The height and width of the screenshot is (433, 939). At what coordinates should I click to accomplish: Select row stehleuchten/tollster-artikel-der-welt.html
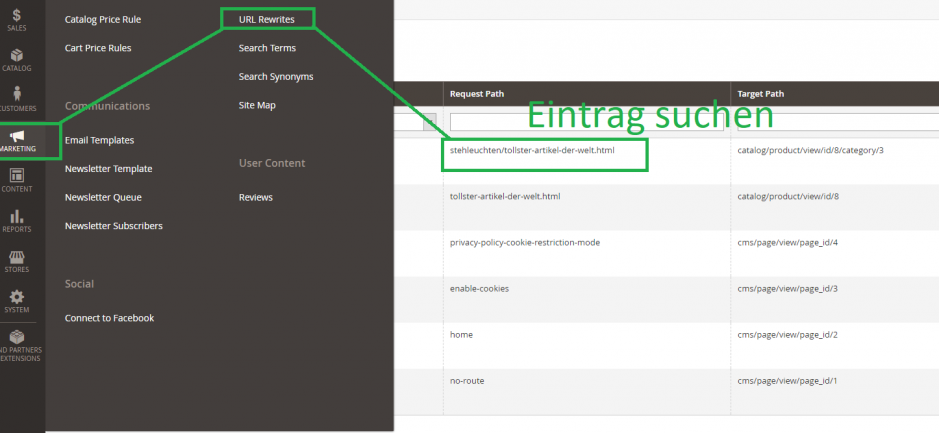532,150
